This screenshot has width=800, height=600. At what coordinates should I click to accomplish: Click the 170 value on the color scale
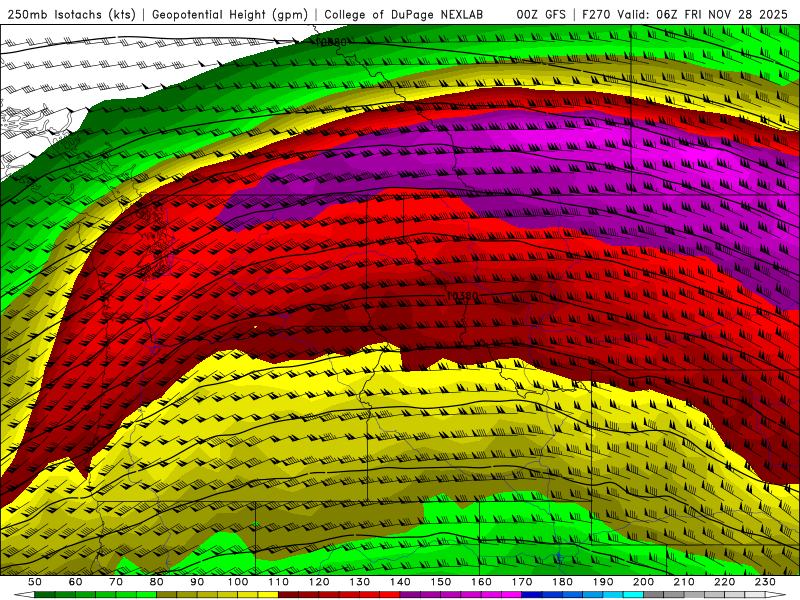(x=522, y=582)
